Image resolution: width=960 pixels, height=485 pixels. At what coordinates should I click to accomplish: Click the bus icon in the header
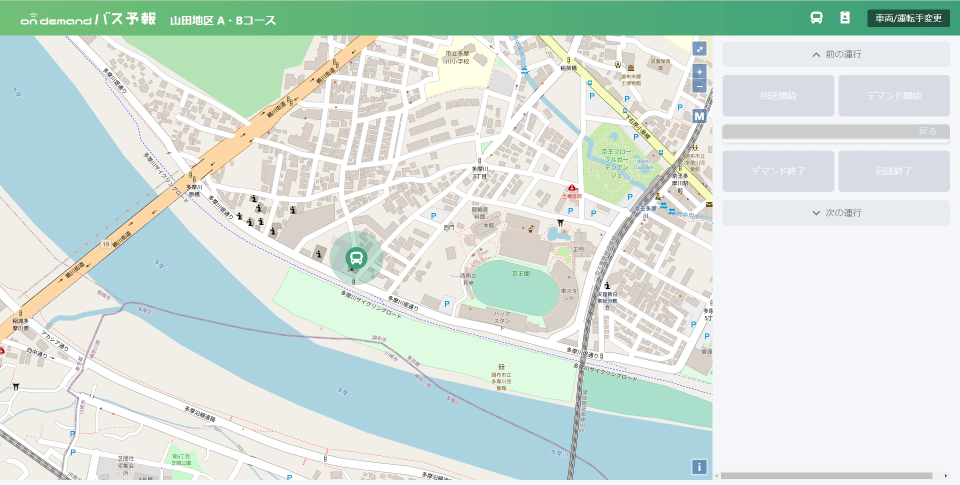click(816, 18)
